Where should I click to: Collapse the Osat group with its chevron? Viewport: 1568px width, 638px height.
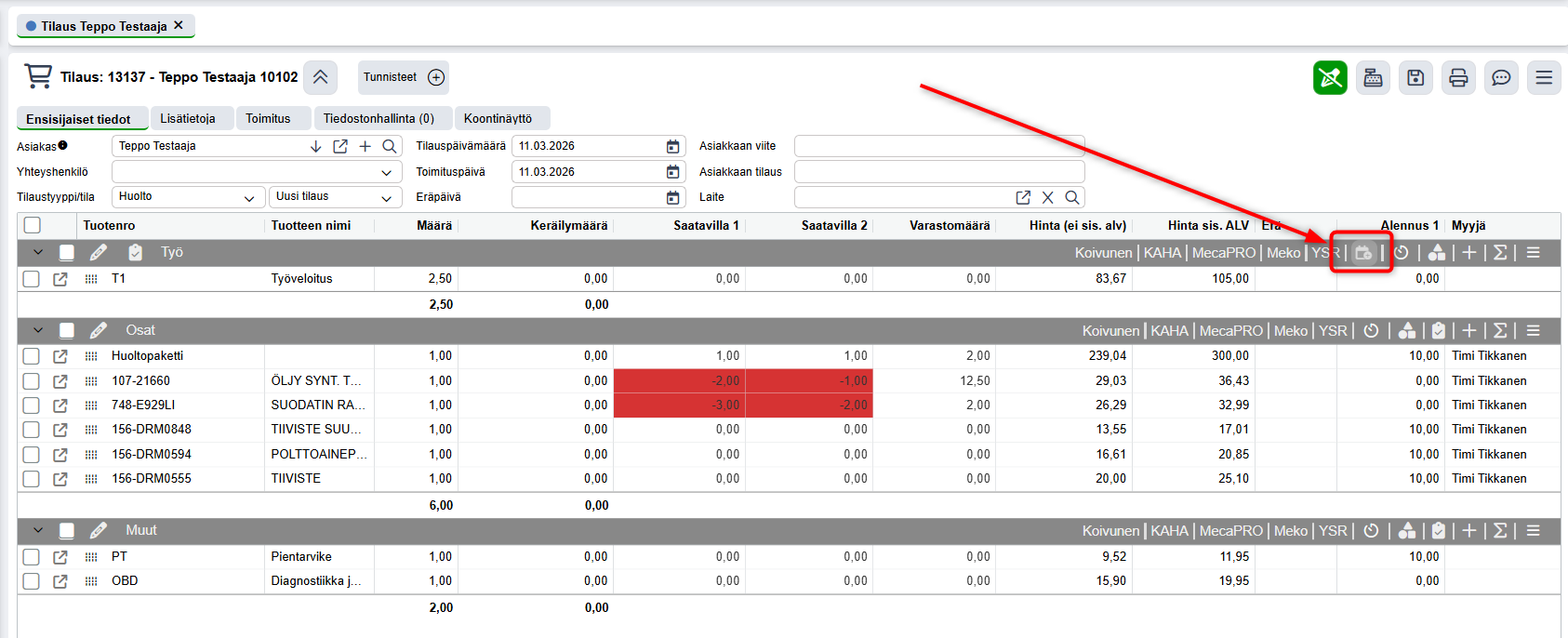point(38,330)
